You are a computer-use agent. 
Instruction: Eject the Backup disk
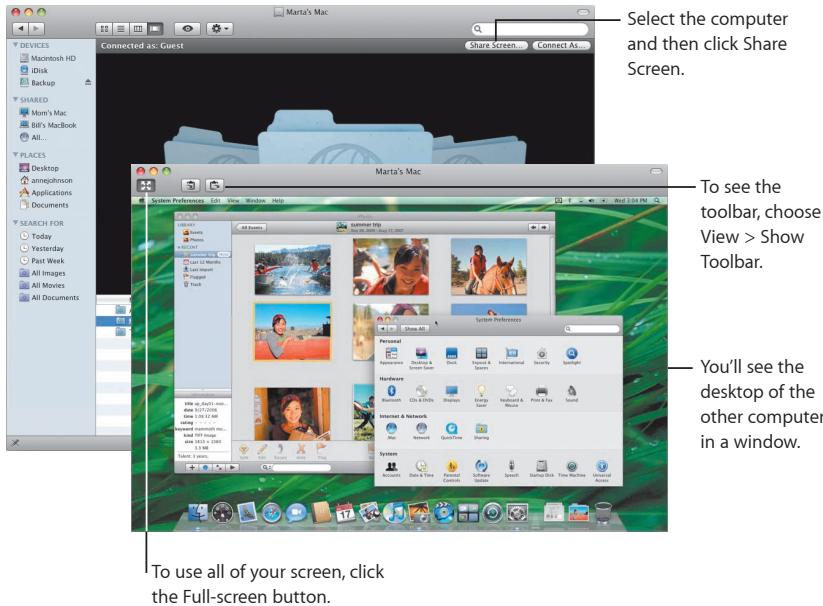[88, 82]
